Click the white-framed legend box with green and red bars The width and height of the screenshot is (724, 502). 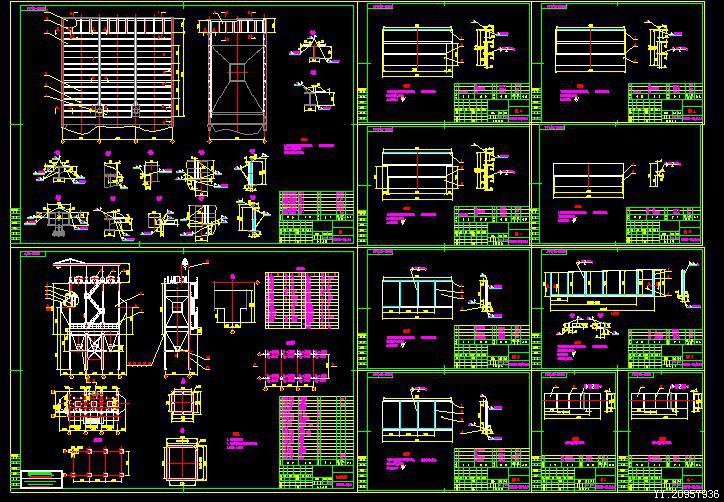[x=42, y=479]
